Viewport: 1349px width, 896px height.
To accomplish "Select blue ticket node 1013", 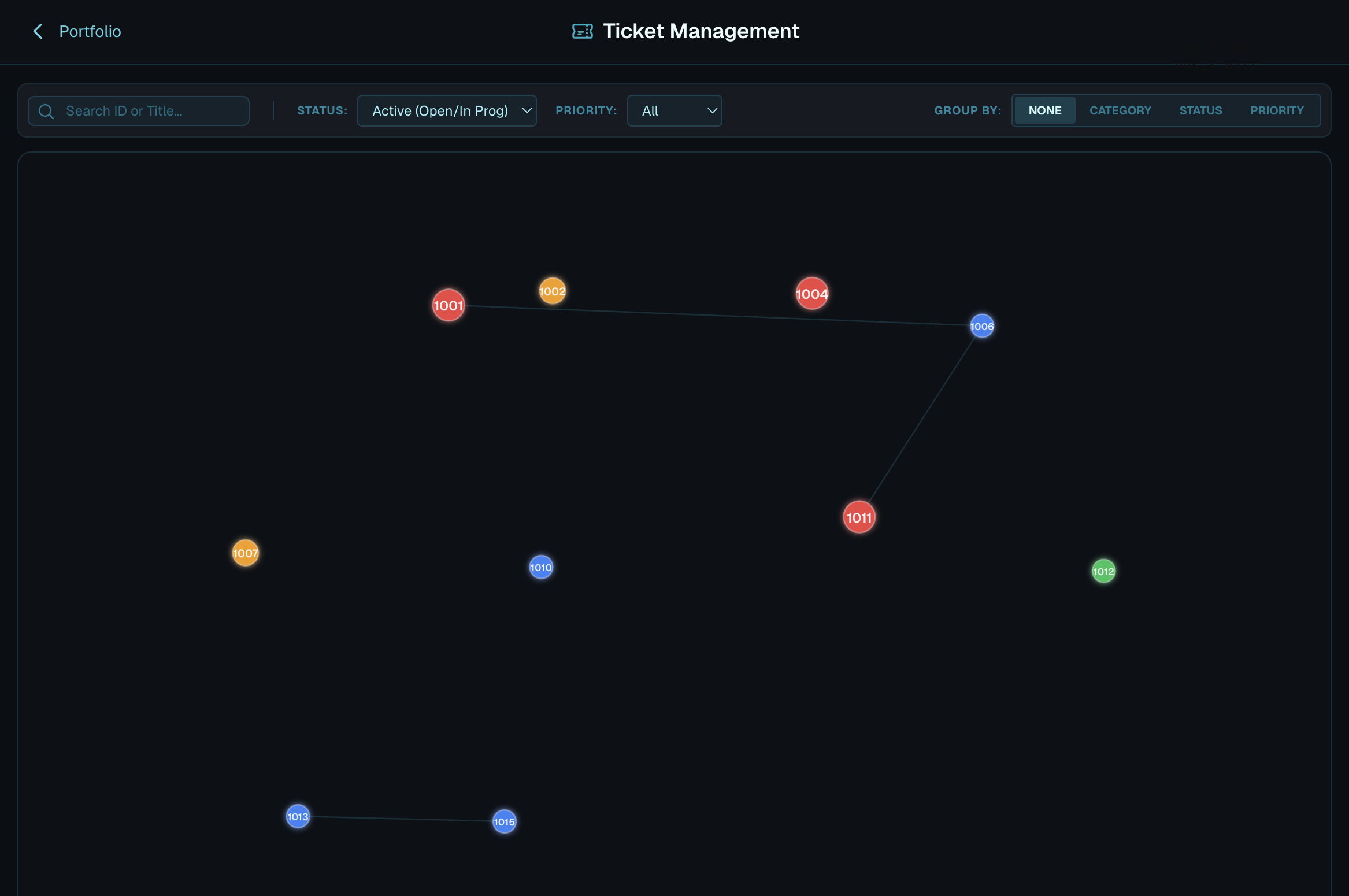I will (298, 817).
